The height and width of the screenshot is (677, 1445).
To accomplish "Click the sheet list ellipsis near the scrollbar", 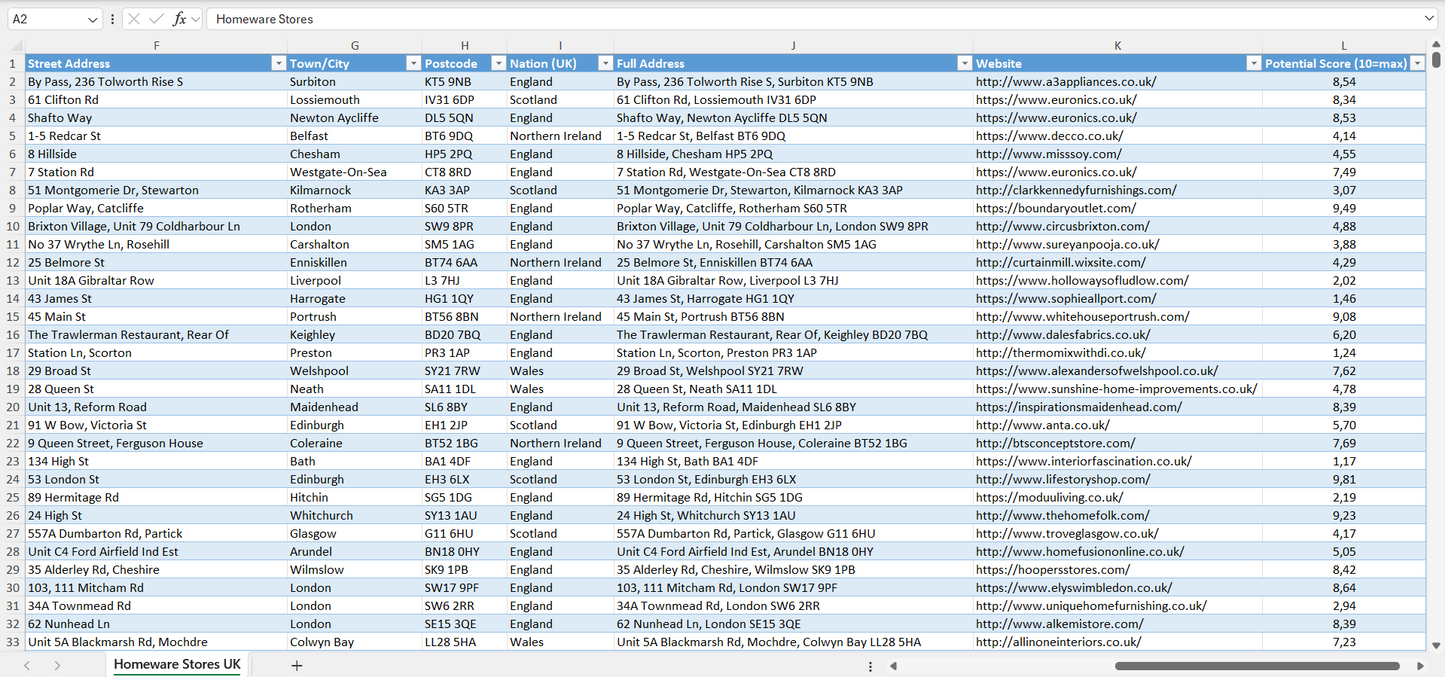I will click(870, 665).
